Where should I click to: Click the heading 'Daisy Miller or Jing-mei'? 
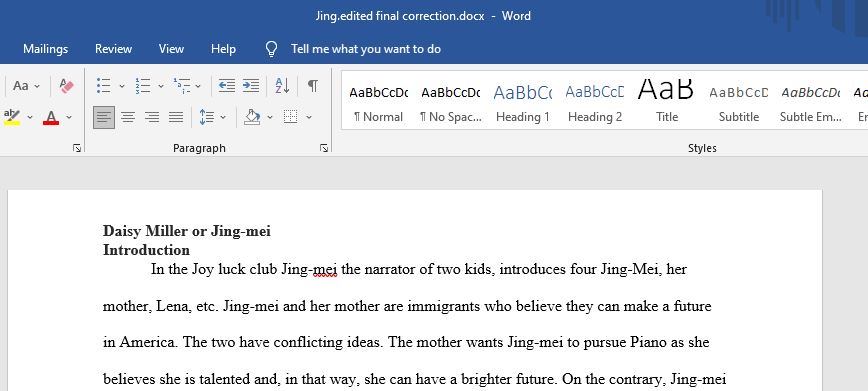187,231
